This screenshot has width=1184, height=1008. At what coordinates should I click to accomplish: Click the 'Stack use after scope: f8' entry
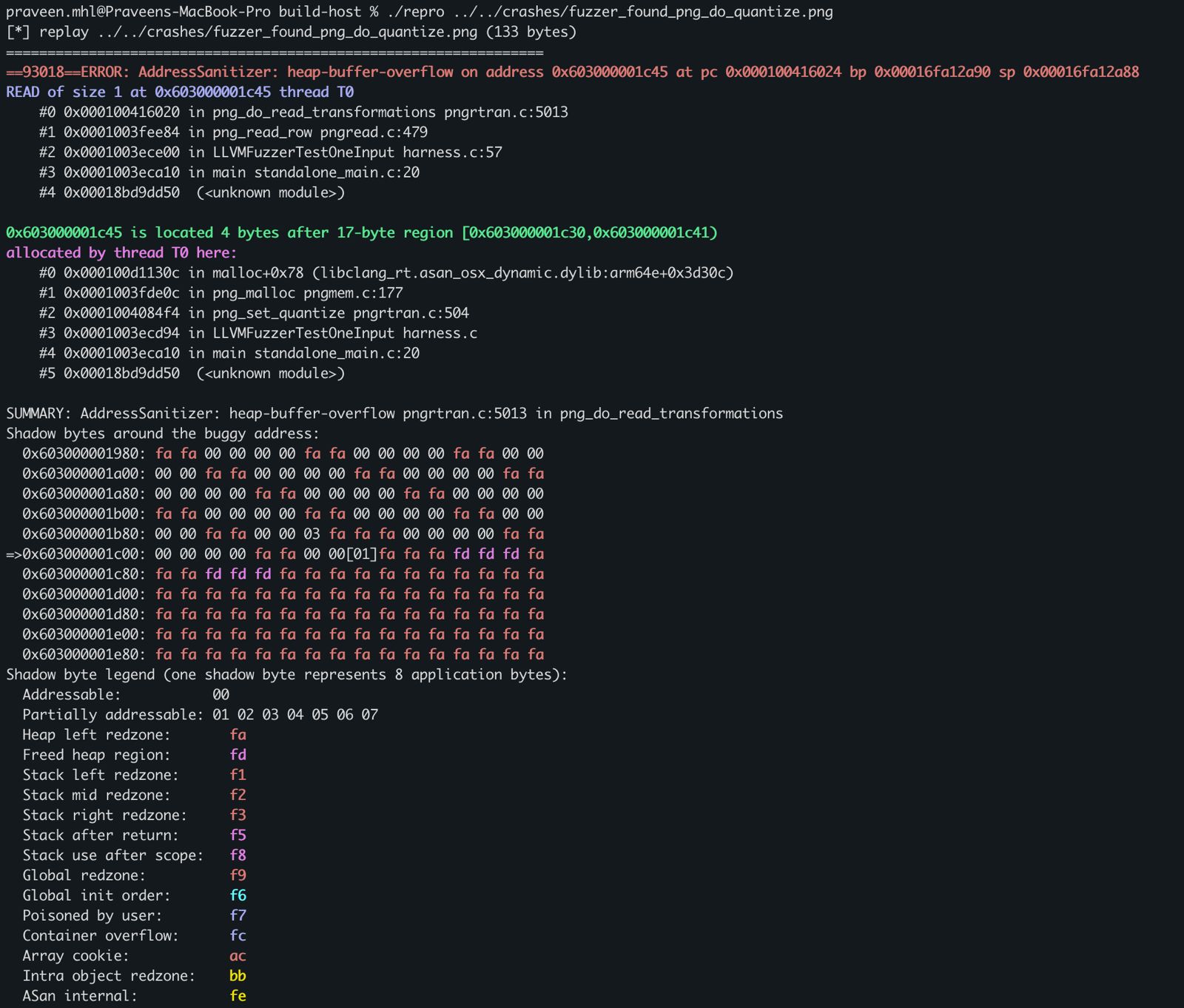pyautogui.click(x=134, y=855)
